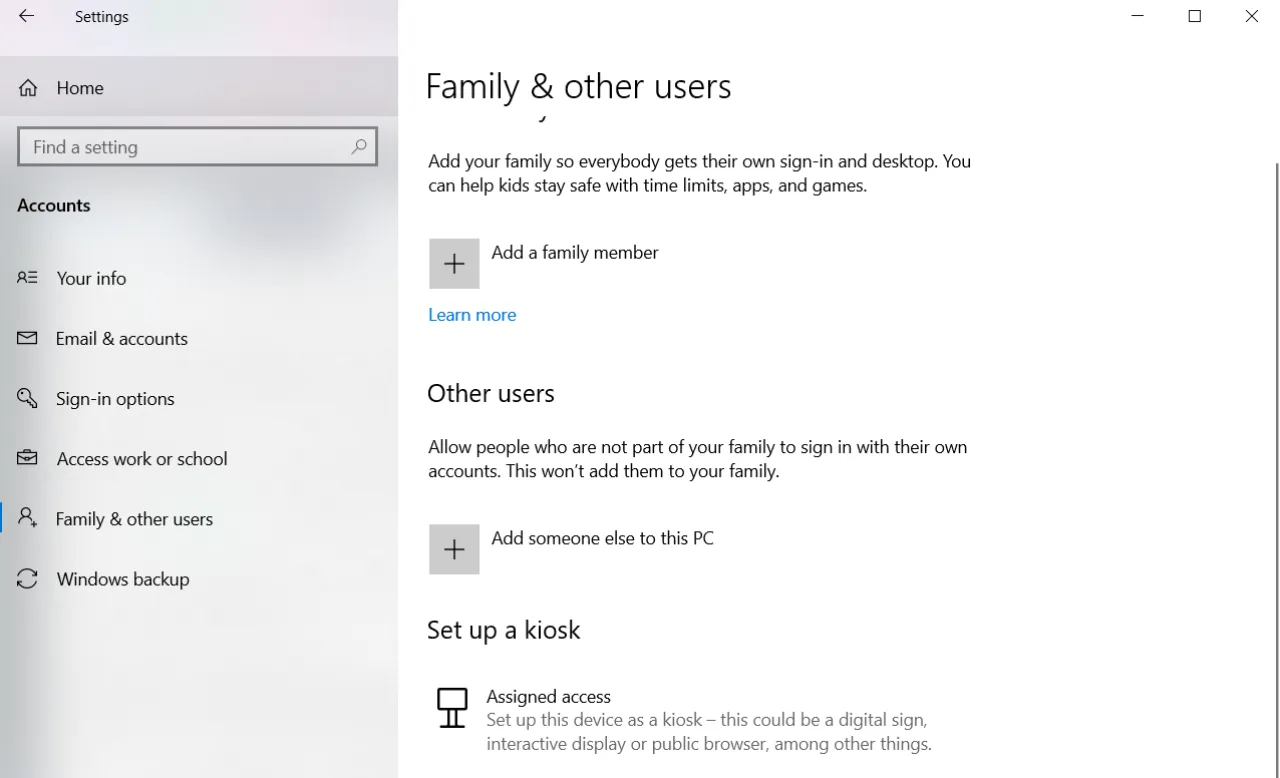The image size is (1280, 778).
Task: Click the Windows backup sync icon
Action: click(x=27, y=578)
